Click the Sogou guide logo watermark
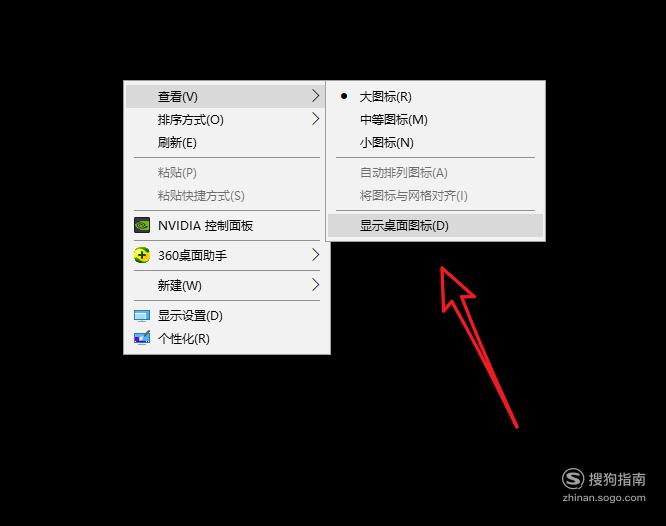The width and height of the screenshot is (666, 526). pos(604,479)
